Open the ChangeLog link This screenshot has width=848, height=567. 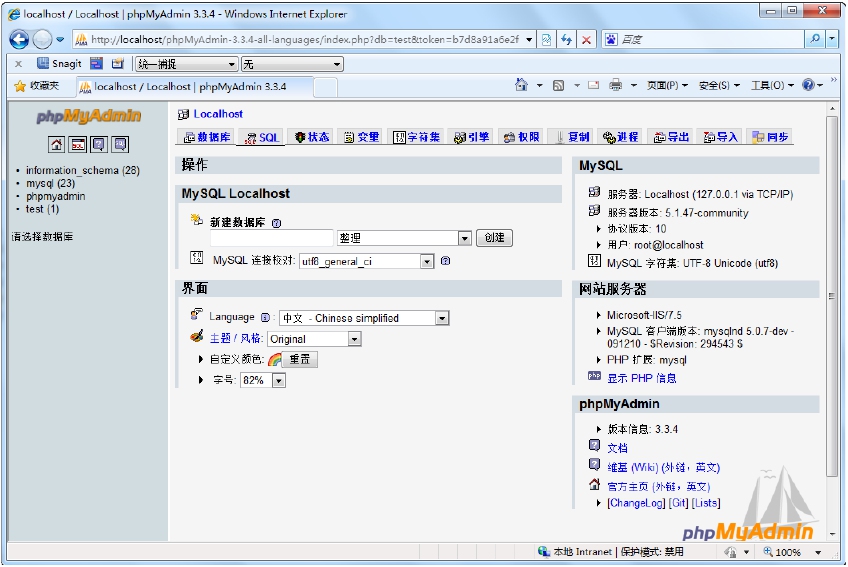coord(636,503)
